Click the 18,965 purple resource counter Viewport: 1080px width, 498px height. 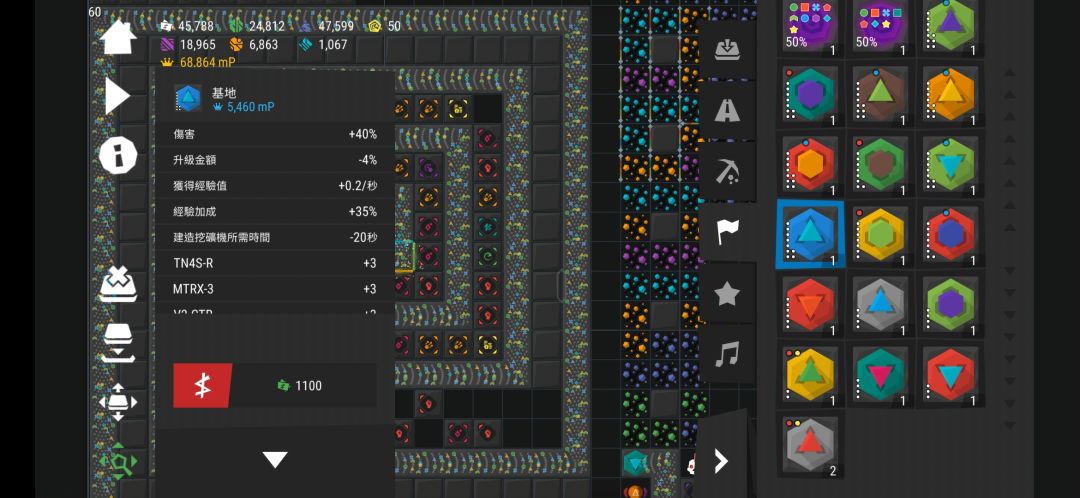pos(188,45)
